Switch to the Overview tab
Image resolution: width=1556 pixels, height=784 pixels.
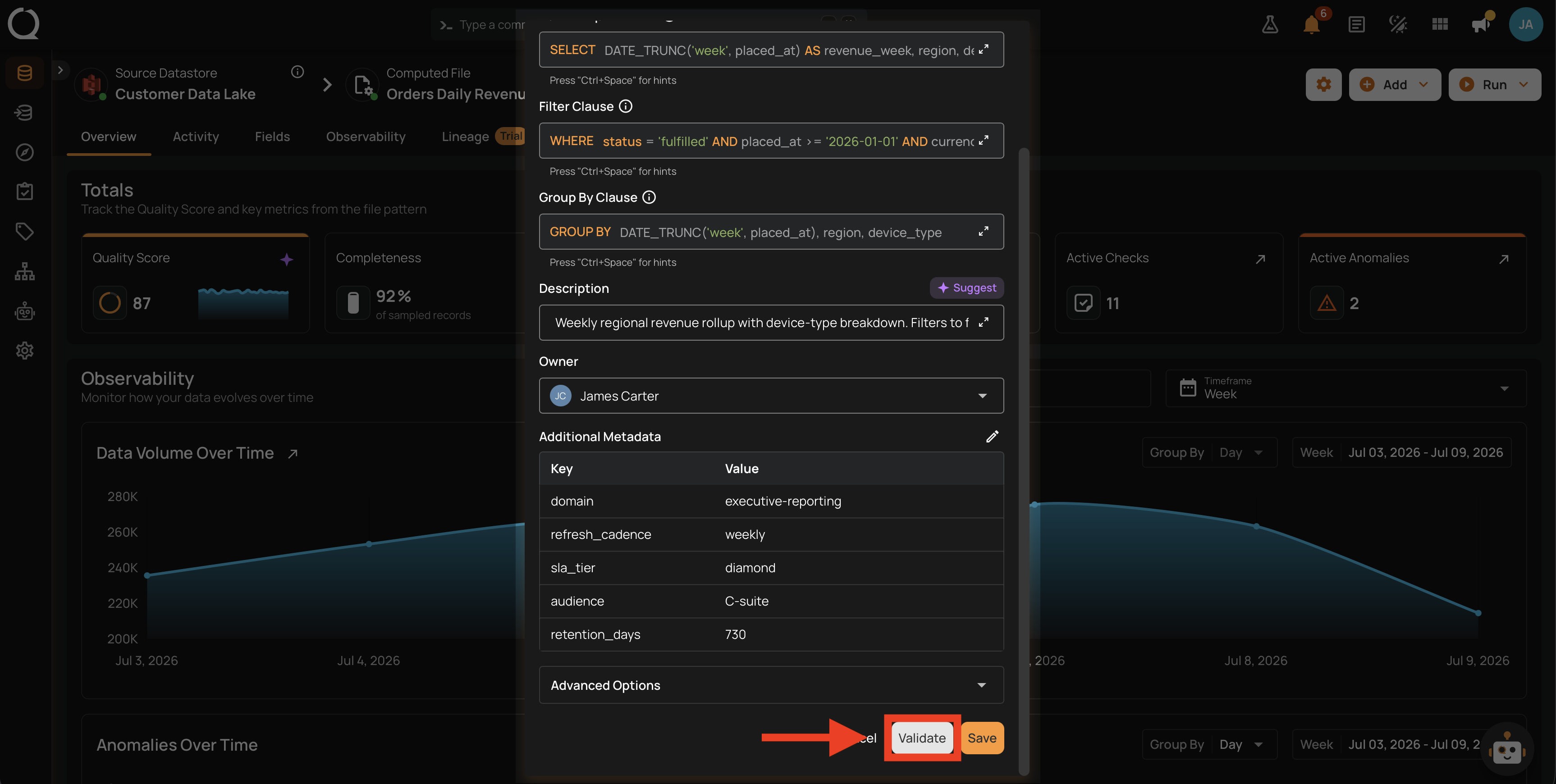click(109, 137)
